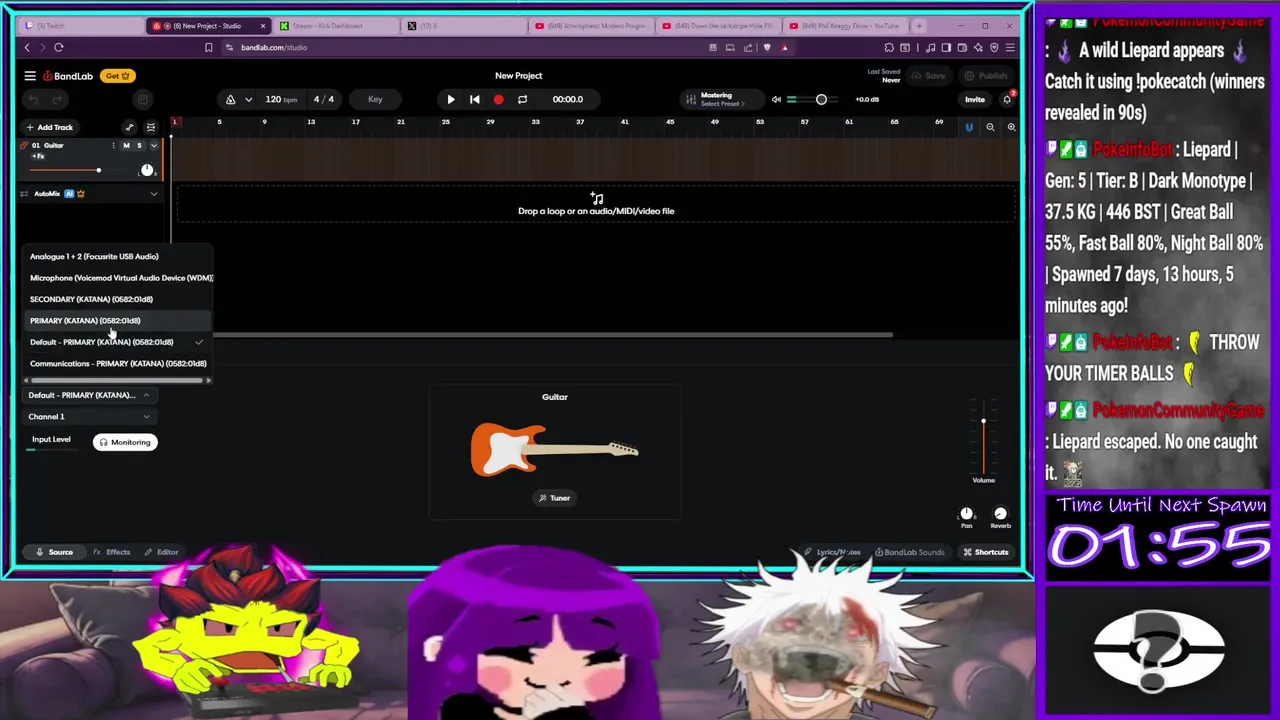Open Lyrics/Notes panel
The image size is (1280, 720).
point(833,552)
